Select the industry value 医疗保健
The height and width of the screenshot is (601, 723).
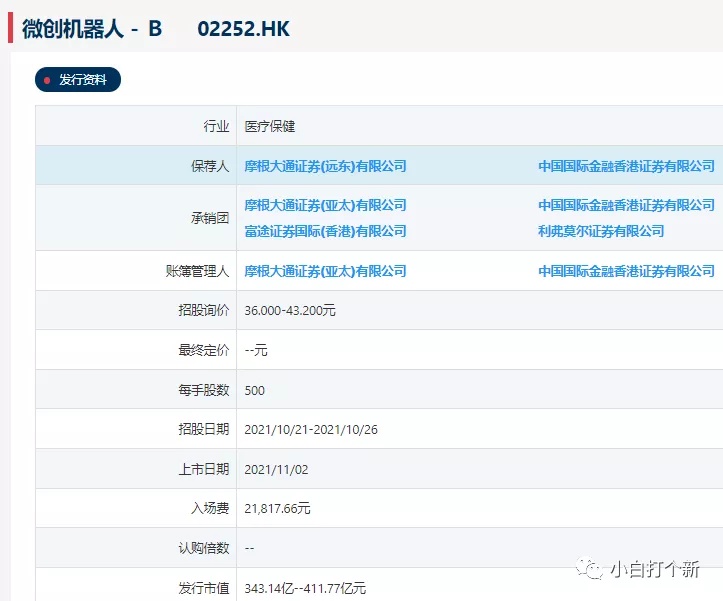coord(270,126)
